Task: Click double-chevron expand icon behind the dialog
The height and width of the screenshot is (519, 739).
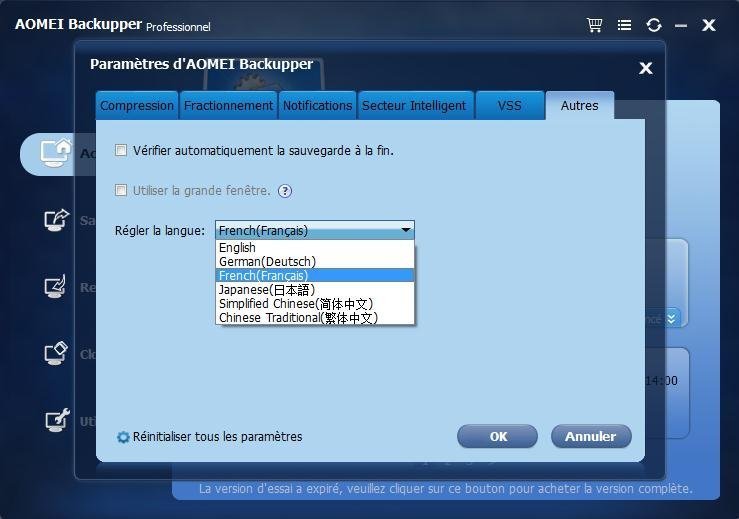Action: point(671,319)
